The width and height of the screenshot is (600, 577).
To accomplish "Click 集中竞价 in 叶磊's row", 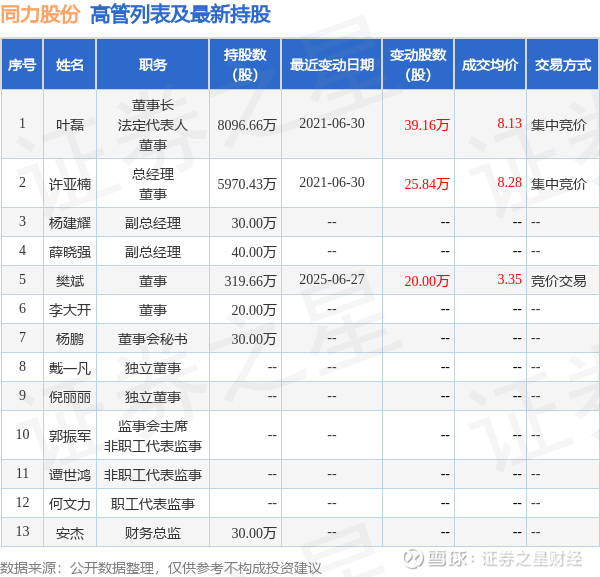I will [559, 125].
